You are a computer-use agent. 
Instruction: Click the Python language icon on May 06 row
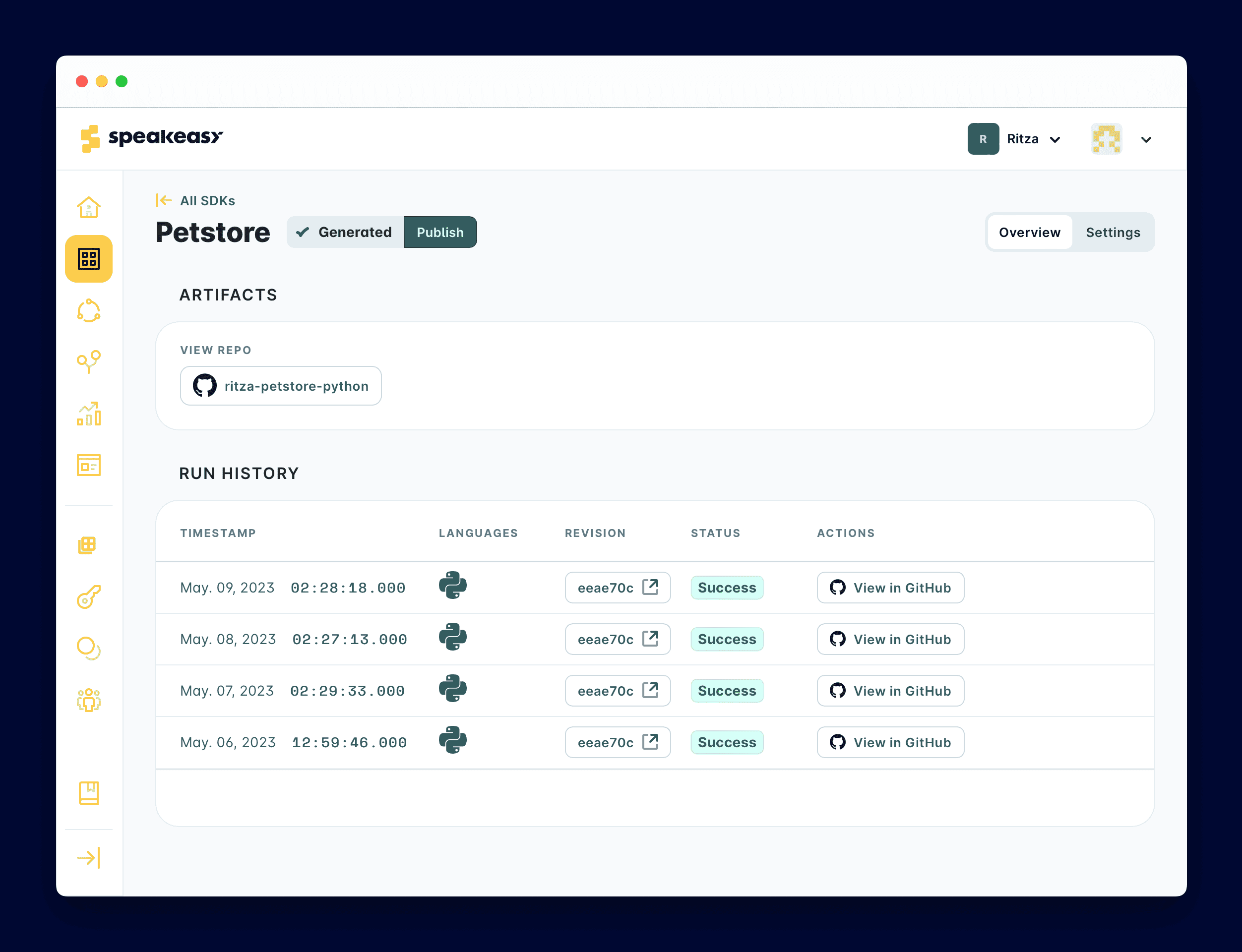click(452, 740)
